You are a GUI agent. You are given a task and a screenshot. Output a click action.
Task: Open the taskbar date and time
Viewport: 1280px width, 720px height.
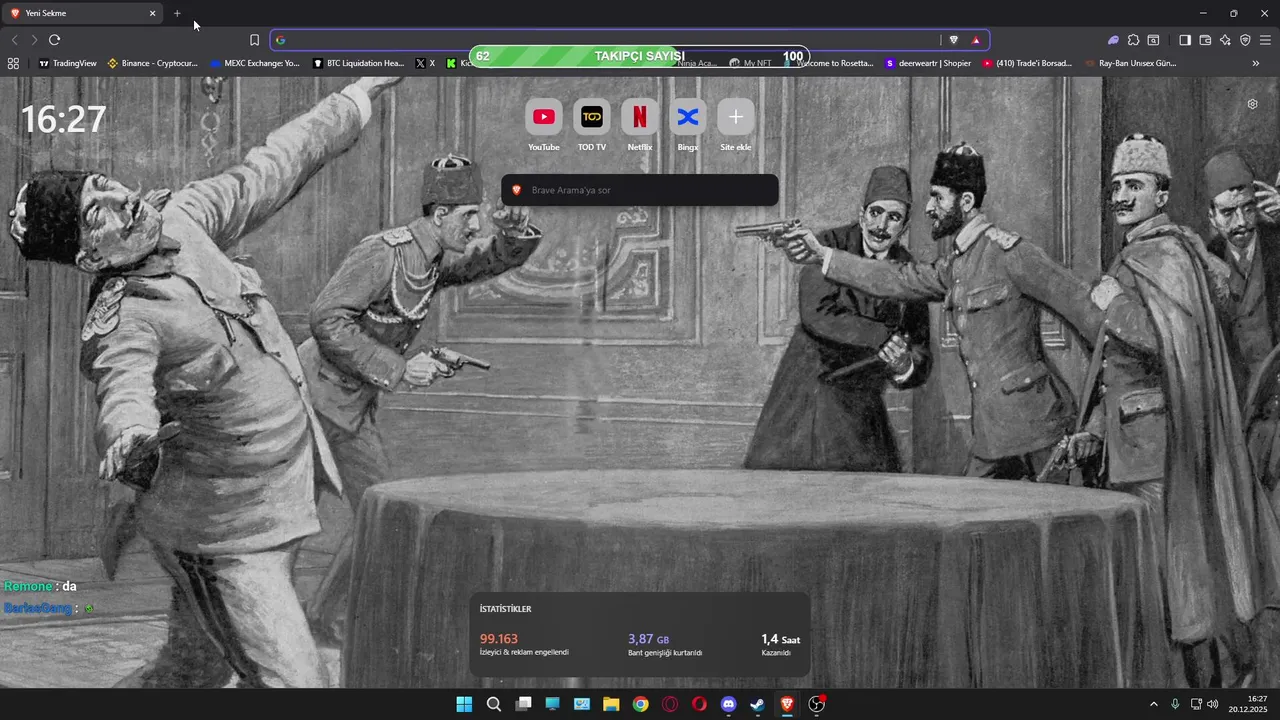pyautogui.click(x=1248, y=704)
